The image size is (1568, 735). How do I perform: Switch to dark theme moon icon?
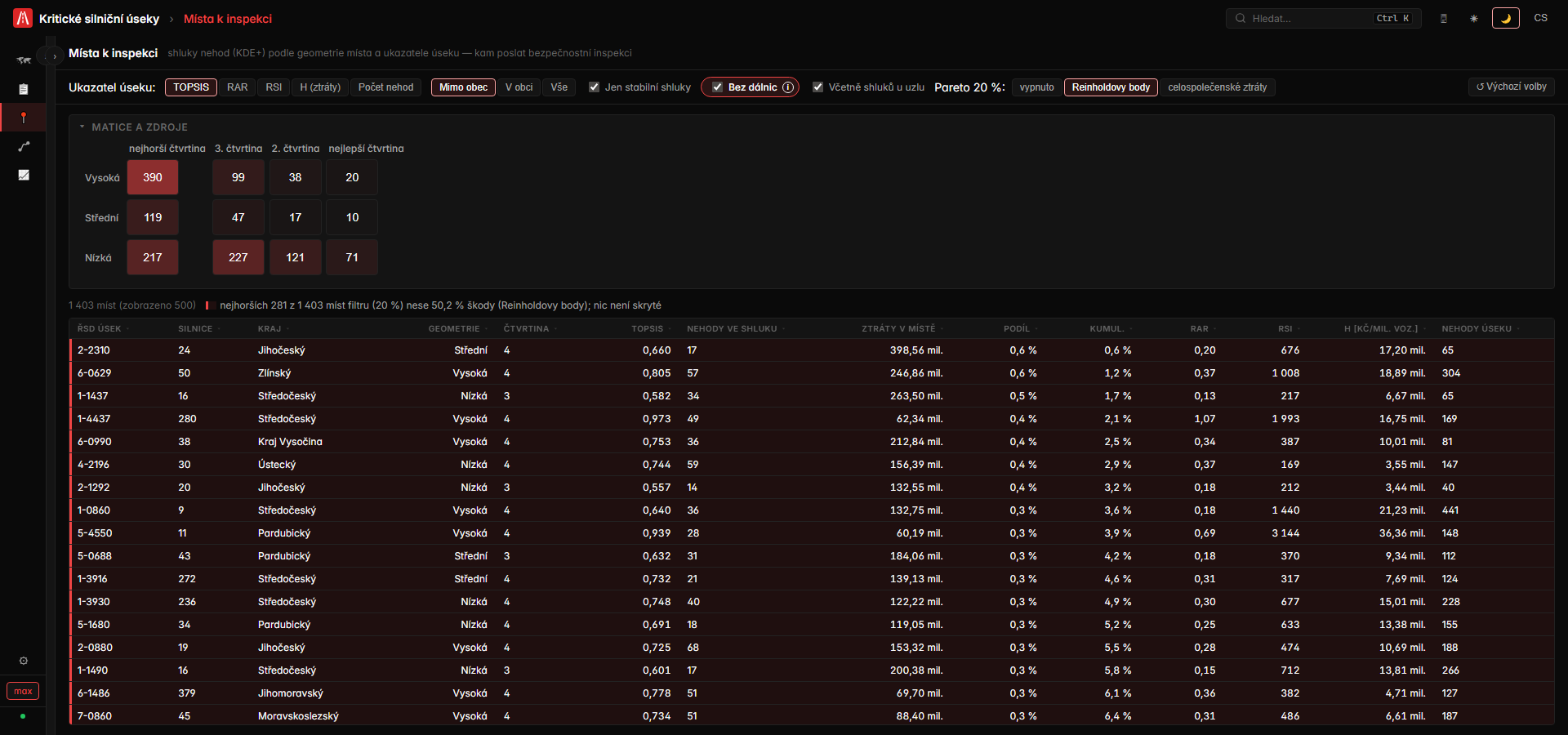[x=1506, y=18]
